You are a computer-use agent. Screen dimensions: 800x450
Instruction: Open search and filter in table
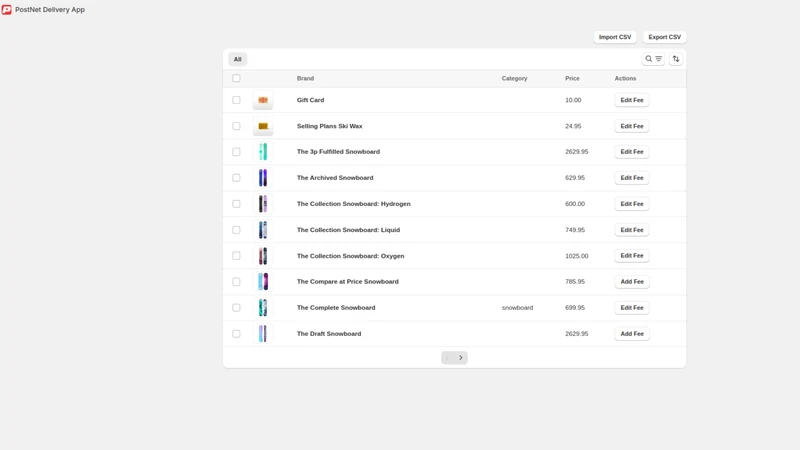point(653,59)
